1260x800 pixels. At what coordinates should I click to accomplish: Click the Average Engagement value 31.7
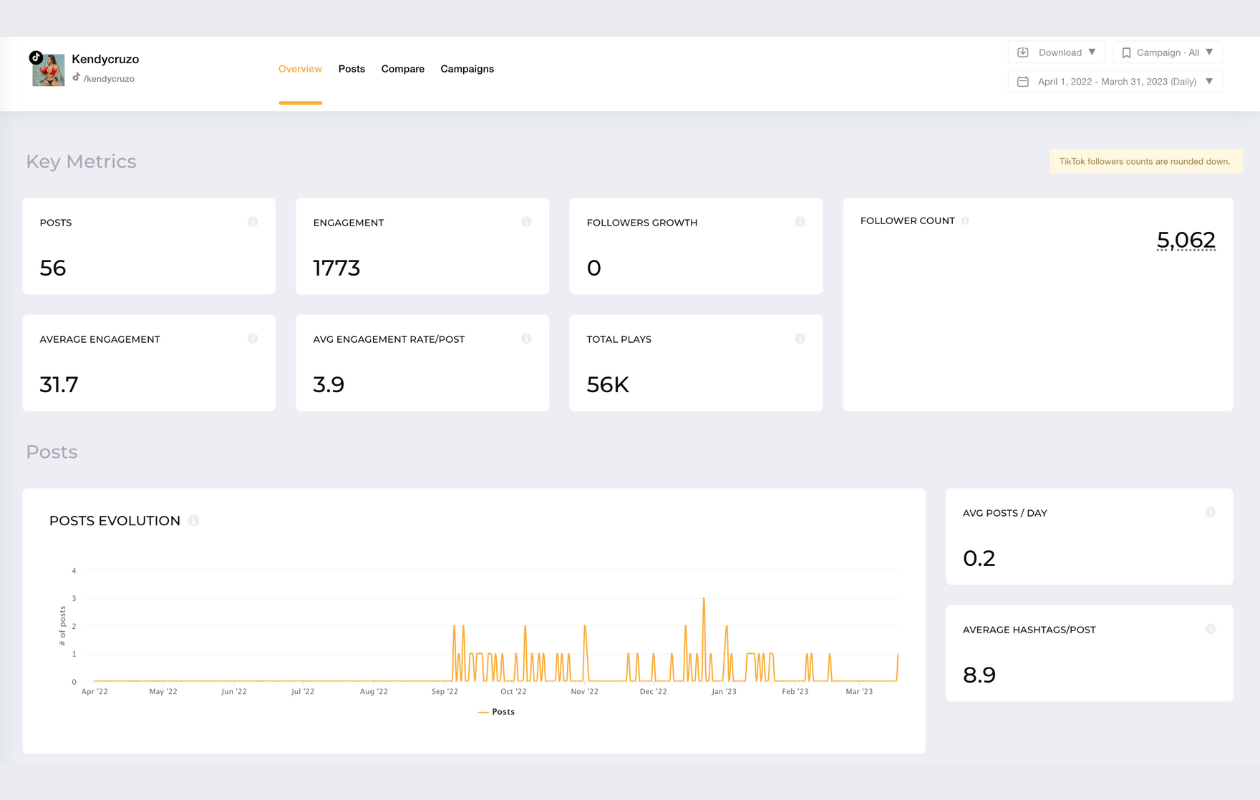tap(59, 385)
